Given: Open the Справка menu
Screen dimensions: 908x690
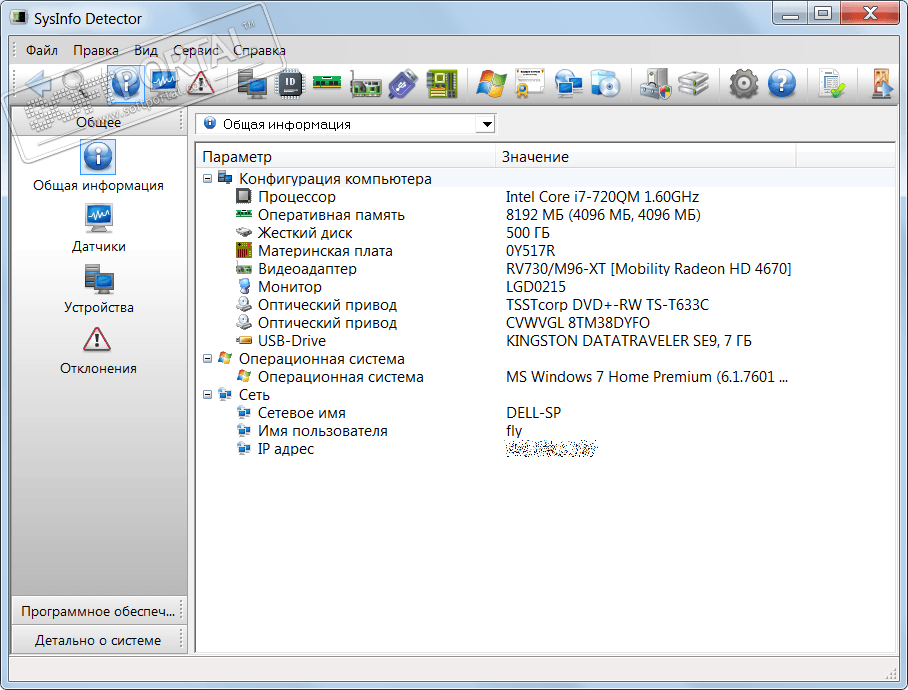Looking at the screenshot, I should tap(259, 50).
